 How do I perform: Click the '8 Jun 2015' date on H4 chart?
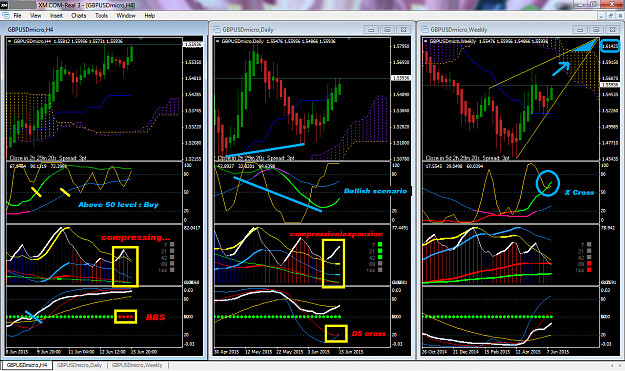tap(17, 352)
